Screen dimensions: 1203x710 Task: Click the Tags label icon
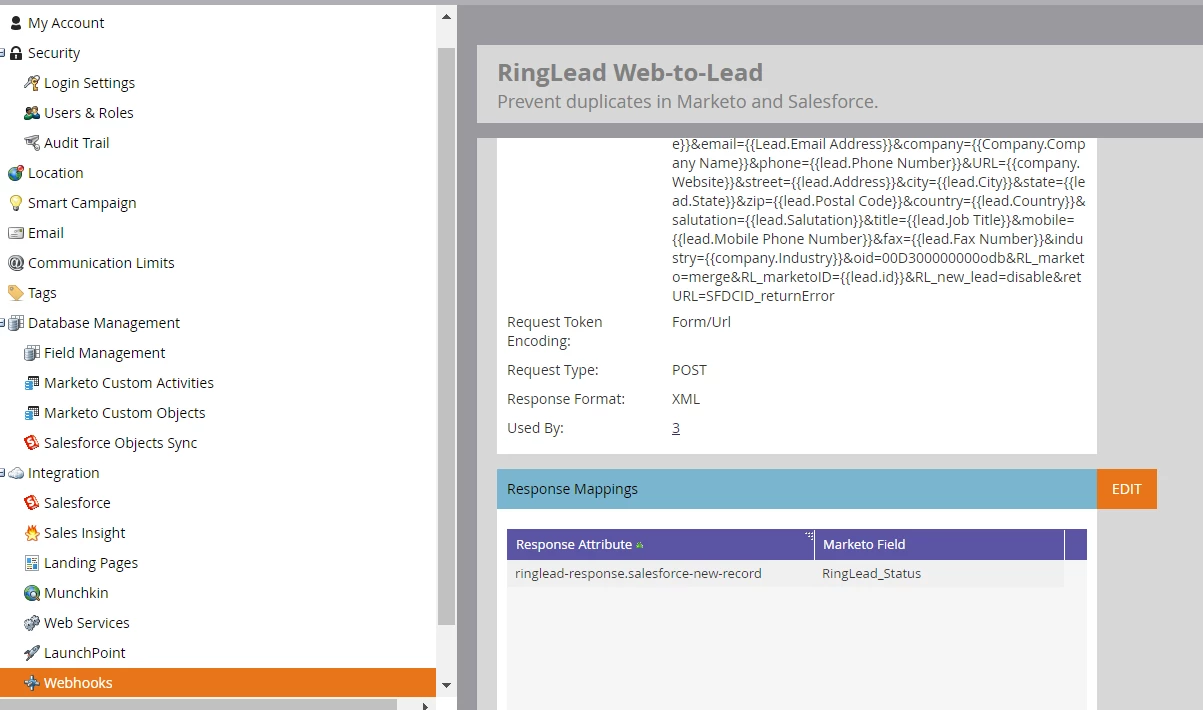click(15, 293)
